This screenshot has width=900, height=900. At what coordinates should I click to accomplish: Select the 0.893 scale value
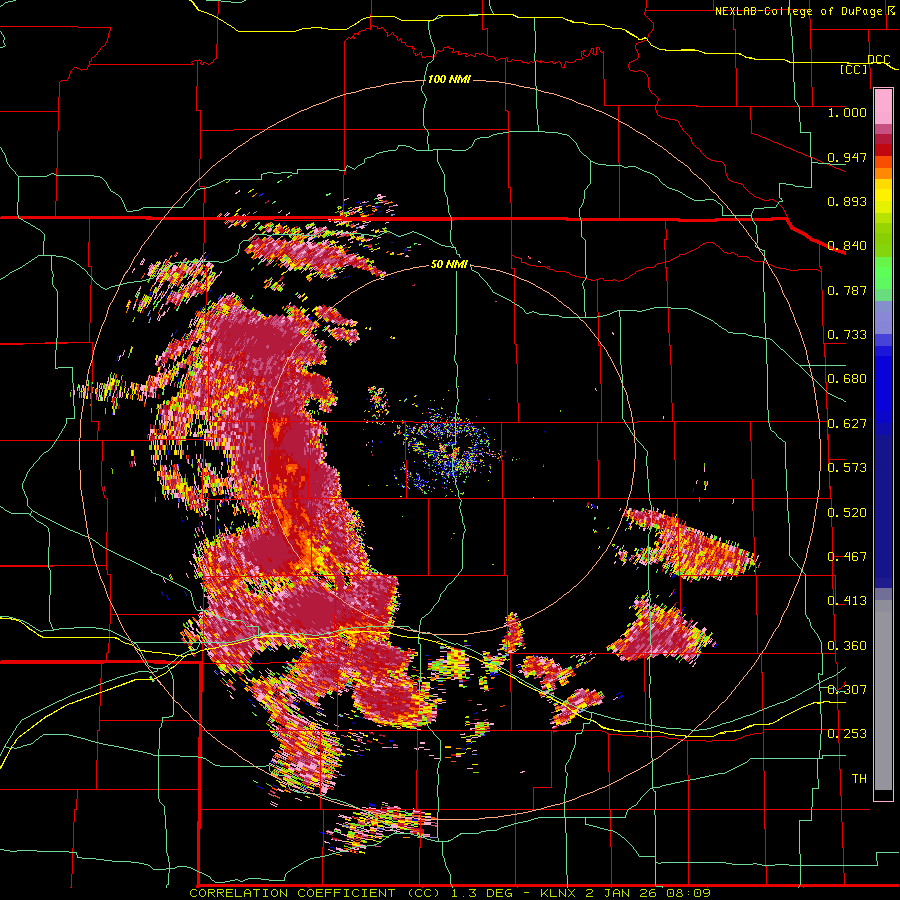(847, 201)
